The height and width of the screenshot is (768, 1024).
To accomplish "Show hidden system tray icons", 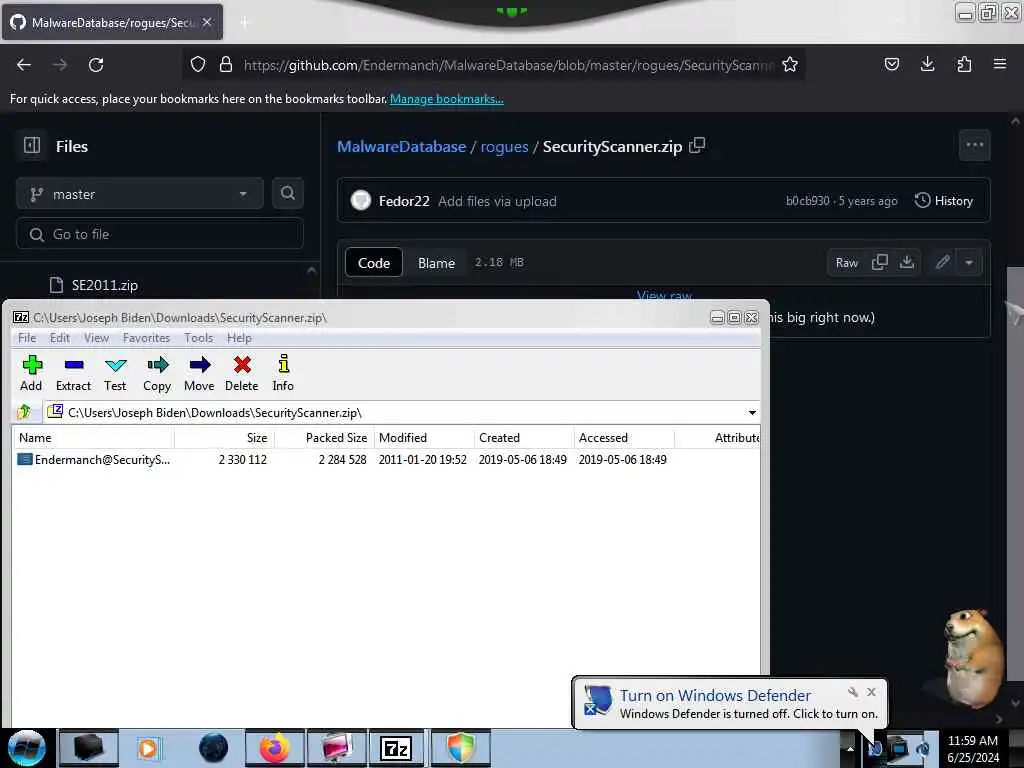I will 850,748.
